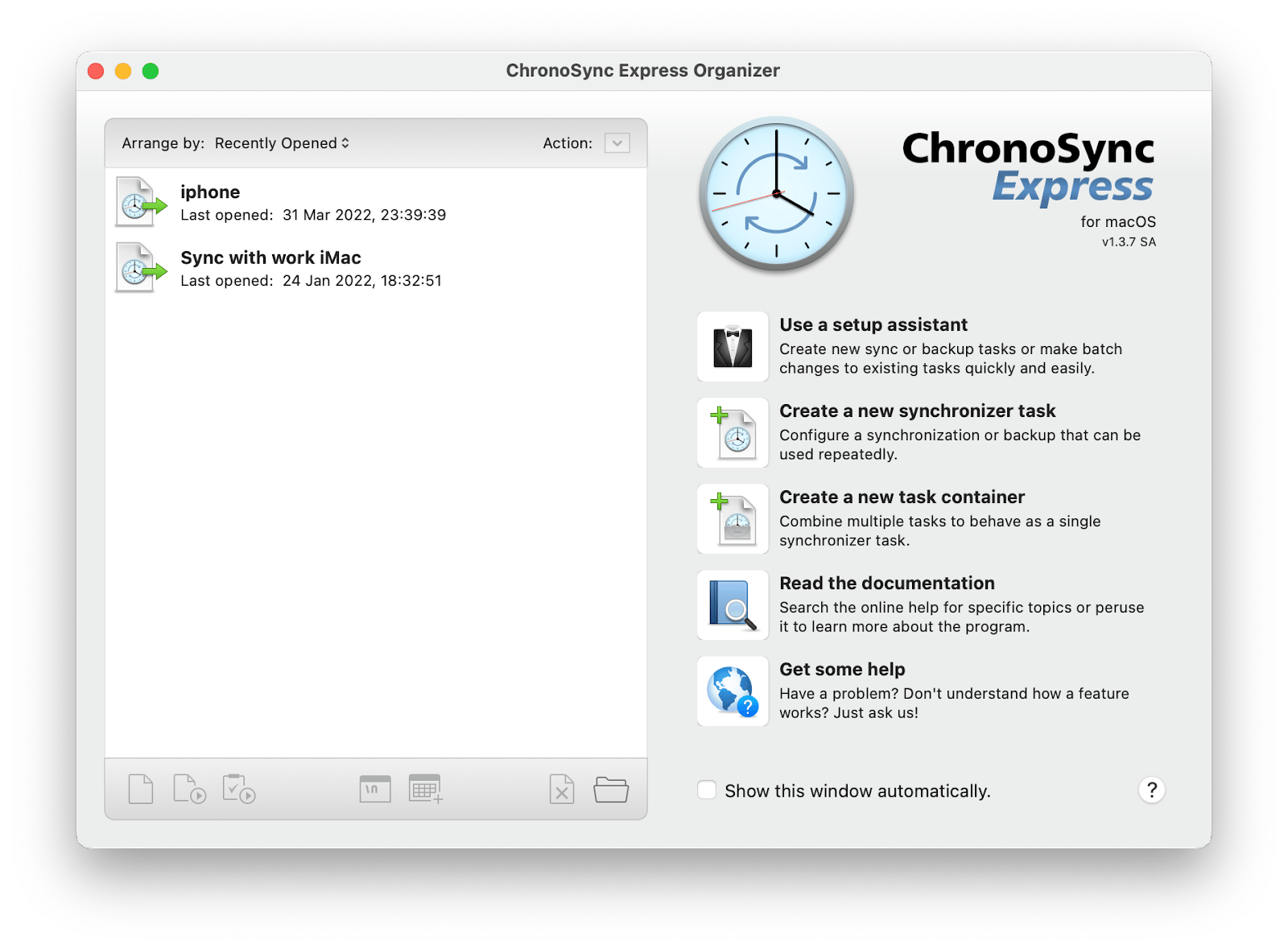Minimize the window with the yellow button

[x=123, y=71]
